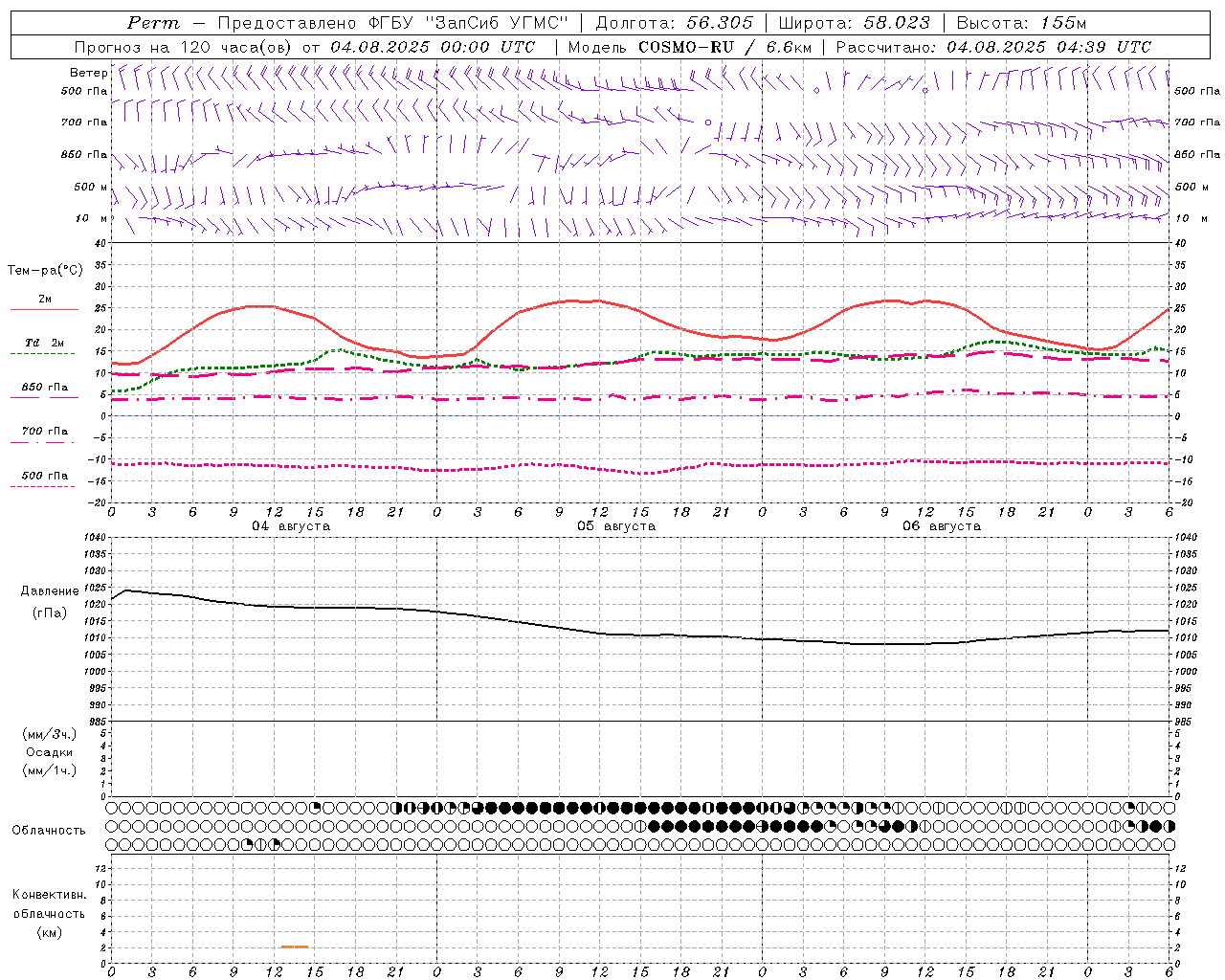Click the "Прогноз на 120 часа(ов)" forecast text

point(185,47)
